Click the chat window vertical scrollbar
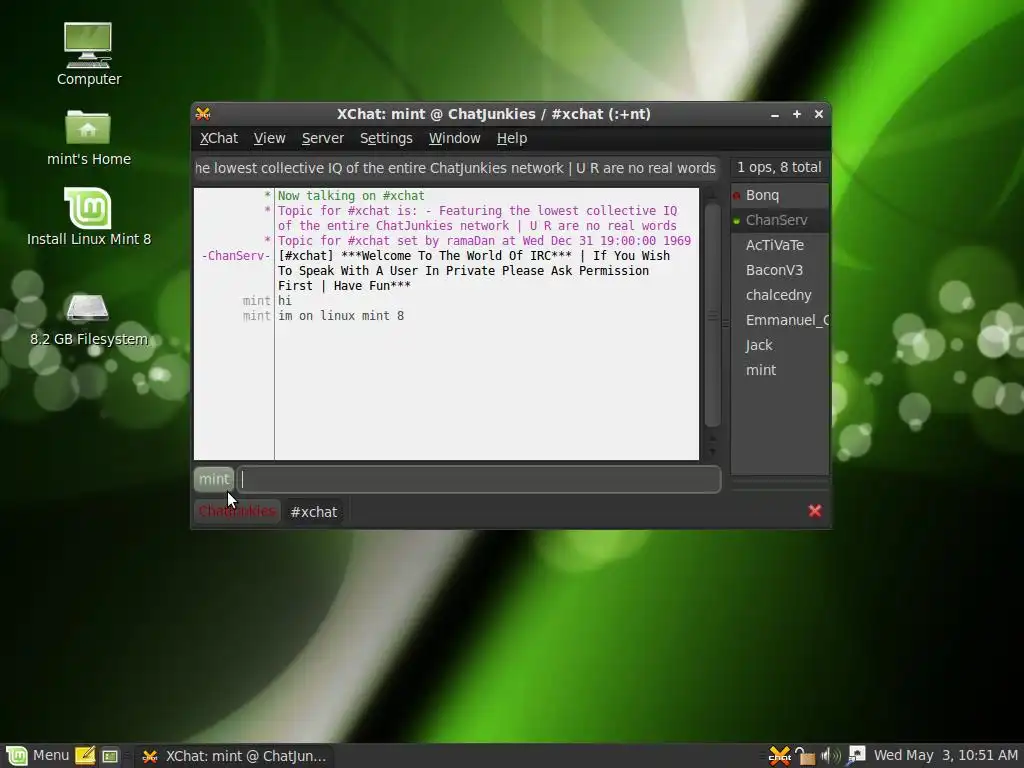This screenshot has height=768, width=1024. click(x=712, y=315)
